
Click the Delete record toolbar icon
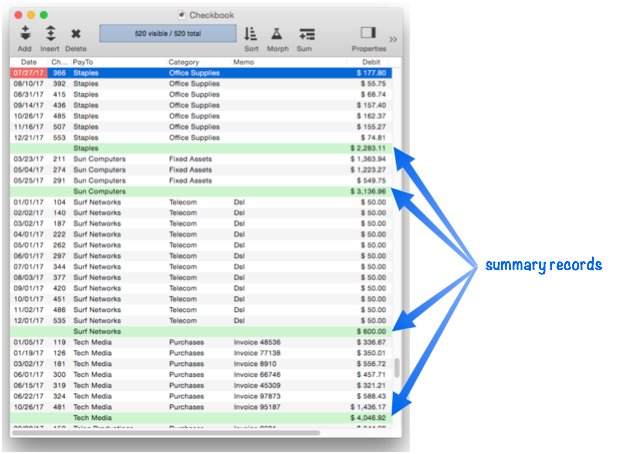(x=76, y=34)
